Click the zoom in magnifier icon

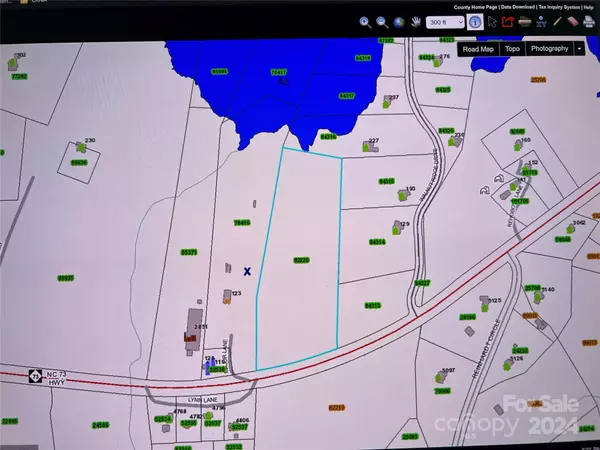[364, 21]
